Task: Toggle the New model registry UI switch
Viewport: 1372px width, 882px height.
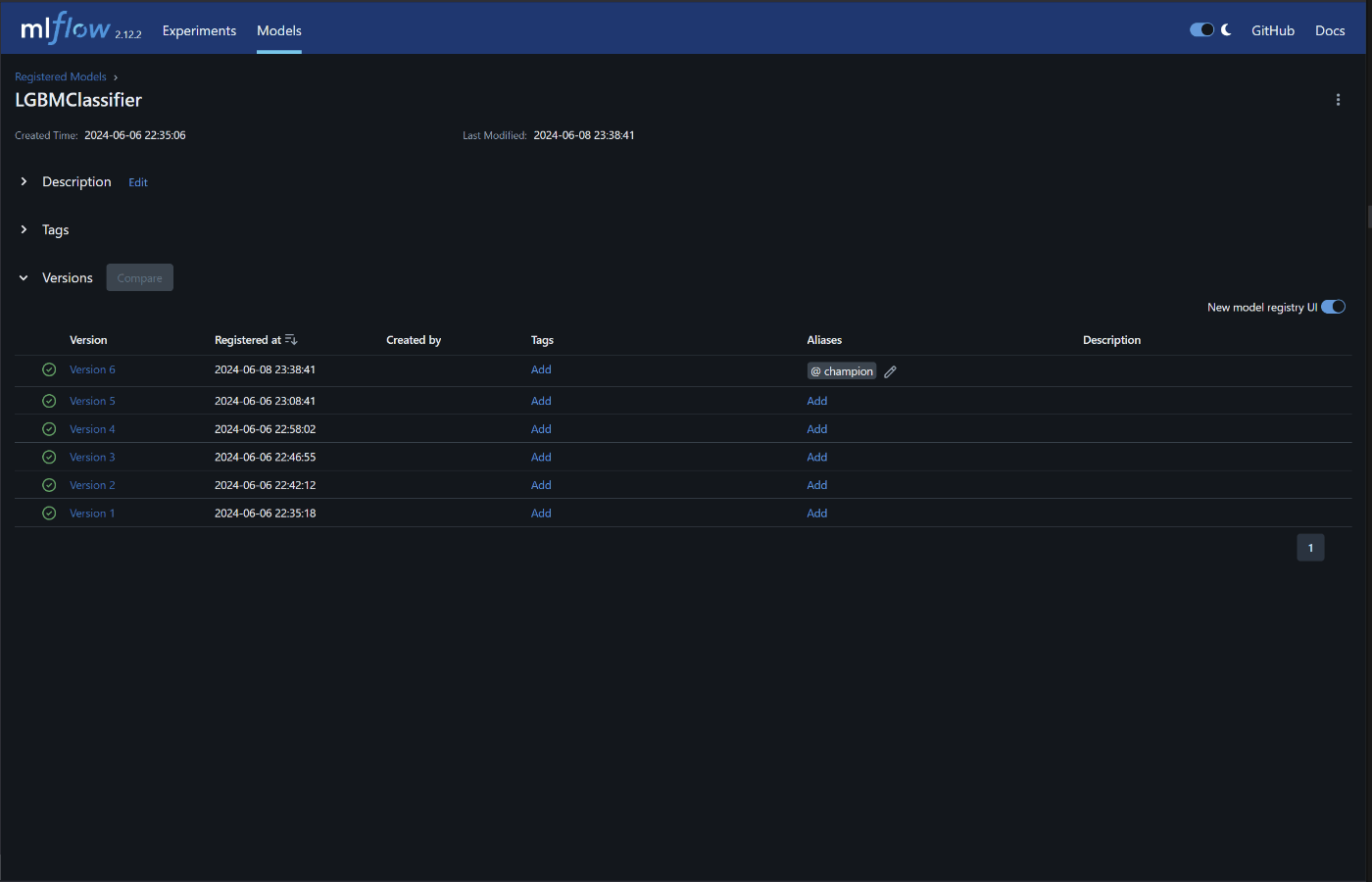Action: [x=1333, y=307]
